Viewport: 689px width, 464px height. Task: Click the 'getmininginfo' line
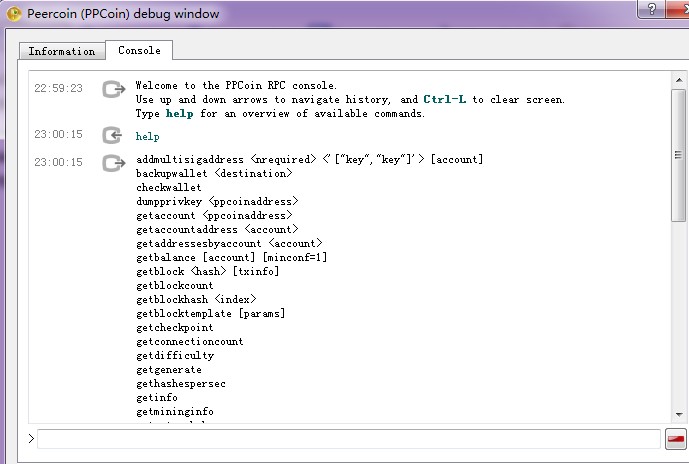pyautogui.click(x=175, y=412)
